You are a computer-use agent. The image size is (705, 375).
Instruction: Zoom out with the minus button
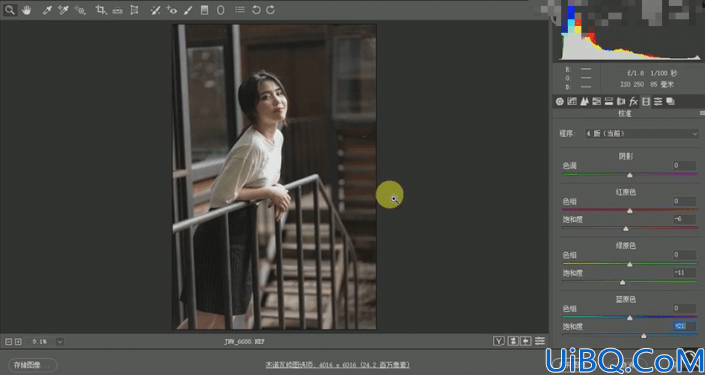8,342
